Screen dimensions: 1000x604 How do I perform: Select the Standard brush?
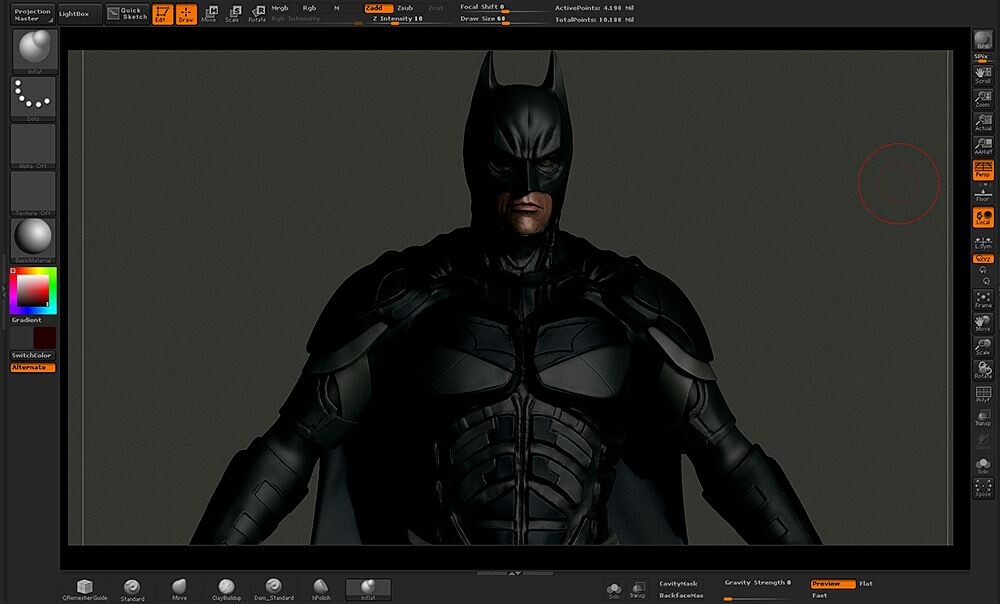133,590
